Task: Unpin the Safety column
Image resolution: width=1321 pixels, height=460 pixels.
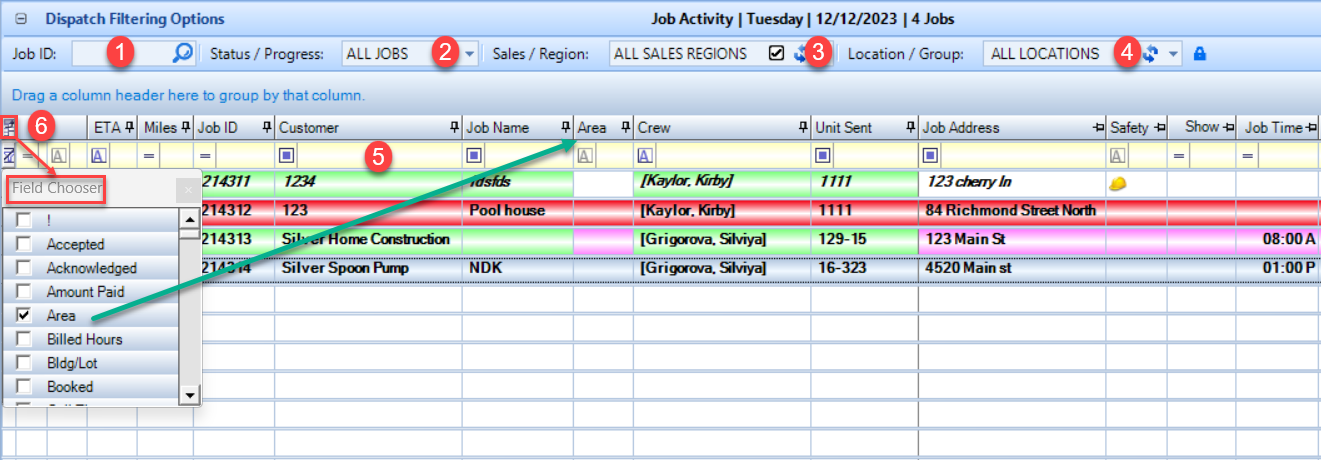Action: click(x=1160, y=128)
